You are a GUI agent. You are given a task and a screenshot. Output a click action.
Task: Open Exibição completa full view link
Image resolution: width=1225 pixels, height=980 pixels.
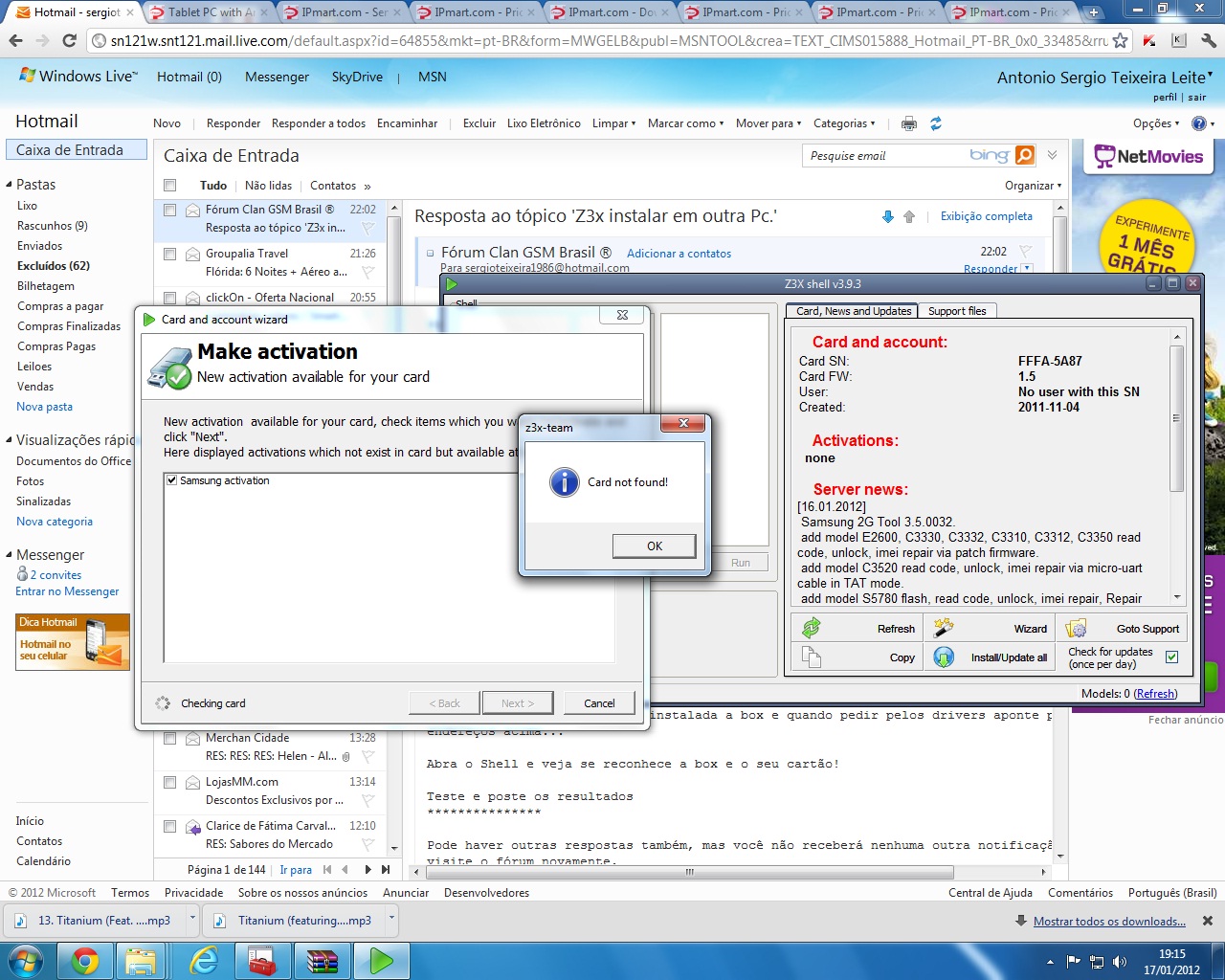point(986,216)
